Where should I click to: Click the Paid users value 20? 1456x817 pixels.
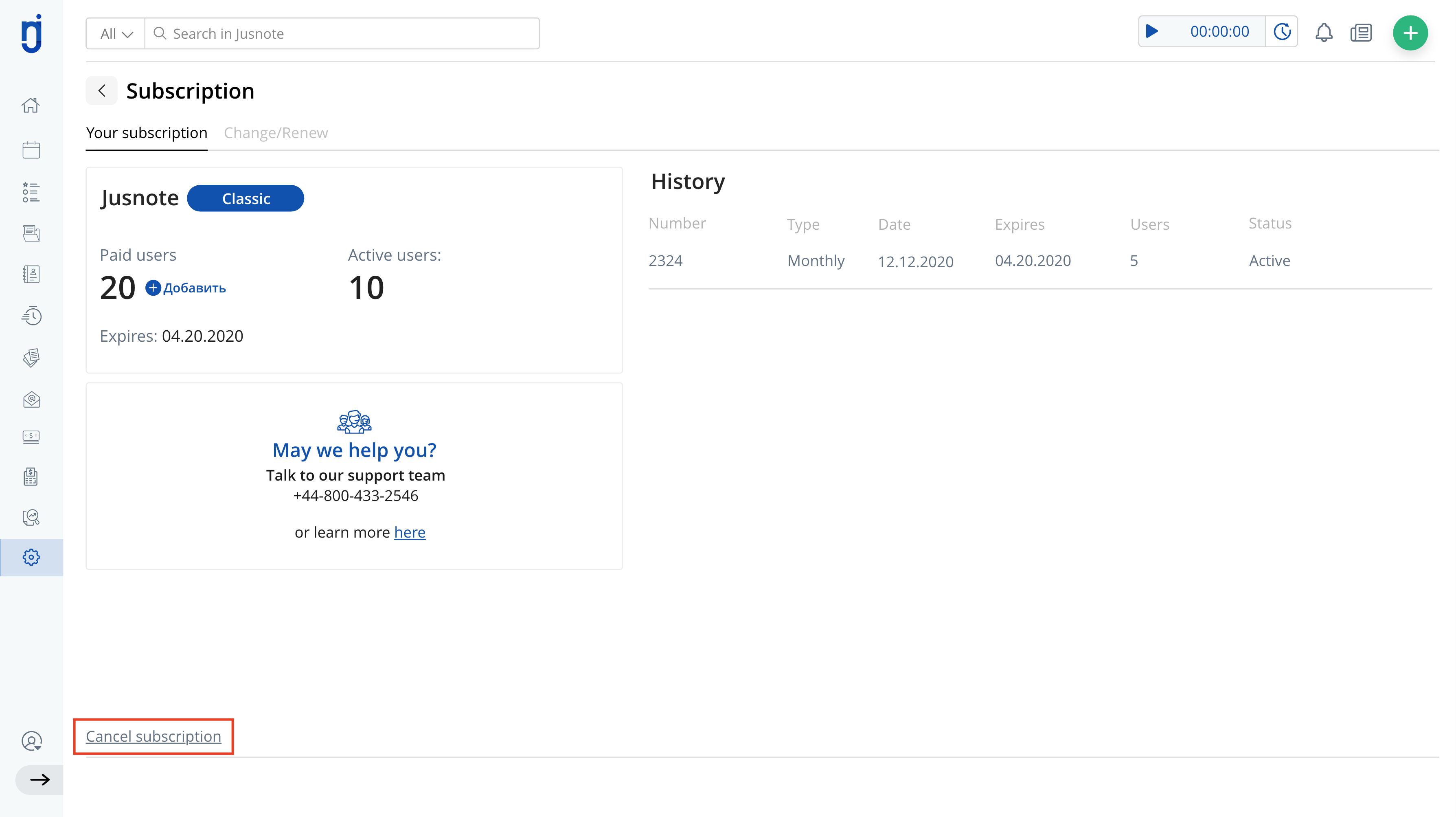point(118,288)
